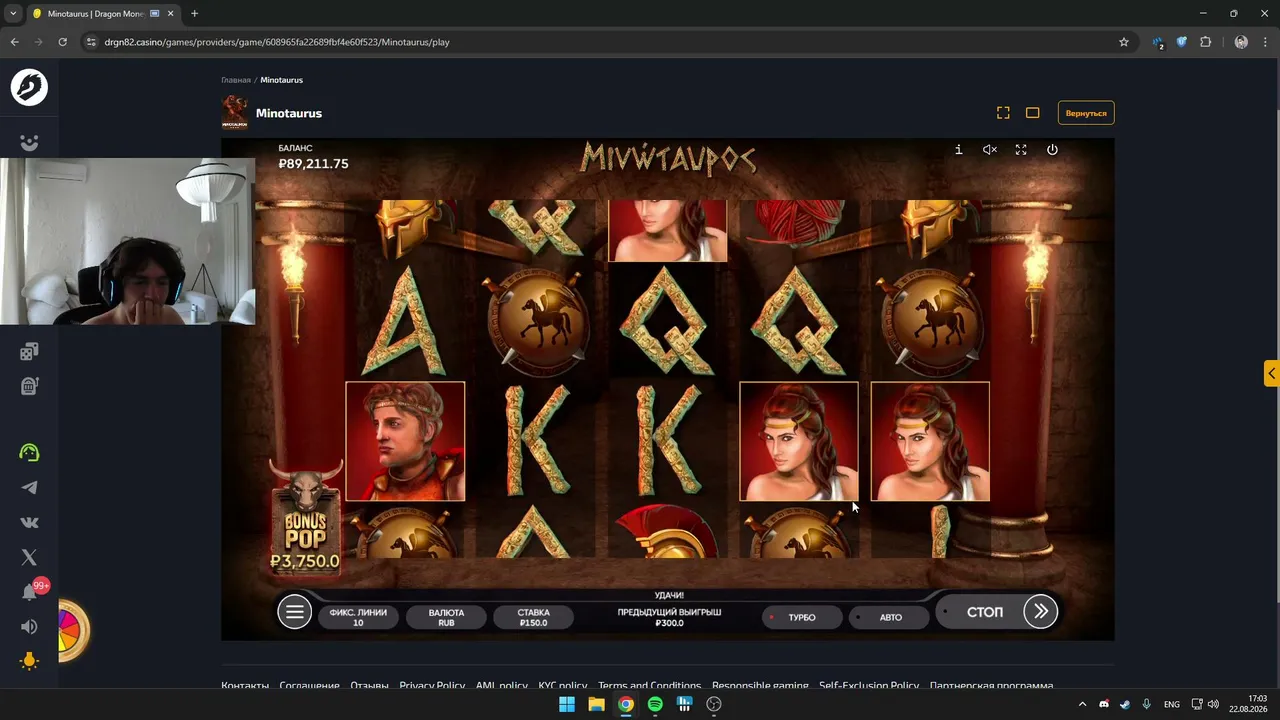The height and width of the screenshot is (720, 1280).
Task: Click the double-arrow spin button
Action: (x=1041, y=611)
